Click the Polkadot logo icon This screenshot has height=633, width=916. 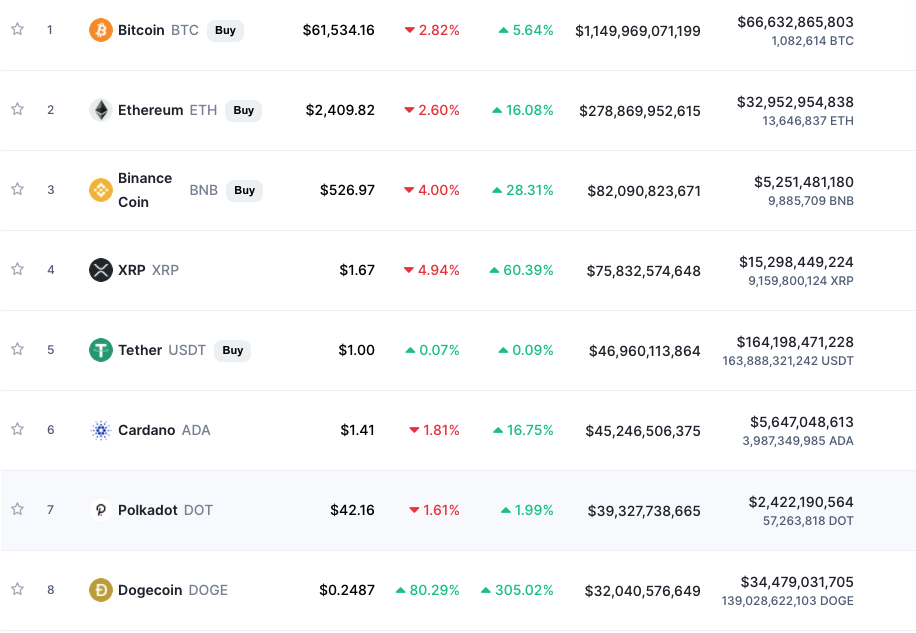tap(100, 510)
